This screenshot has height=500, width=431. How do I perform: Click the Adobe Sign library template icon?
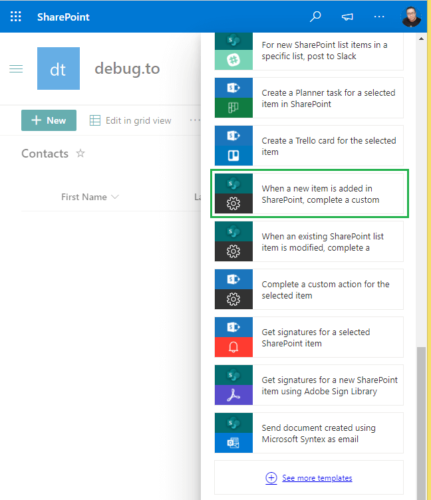pos(234,385)
